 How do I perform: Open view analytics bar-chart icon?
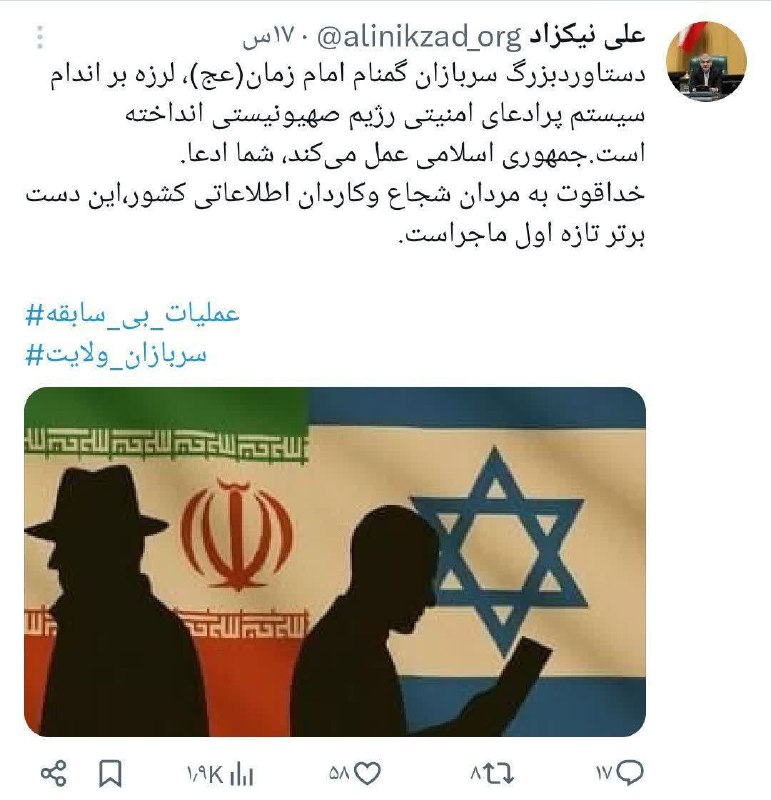241,776
